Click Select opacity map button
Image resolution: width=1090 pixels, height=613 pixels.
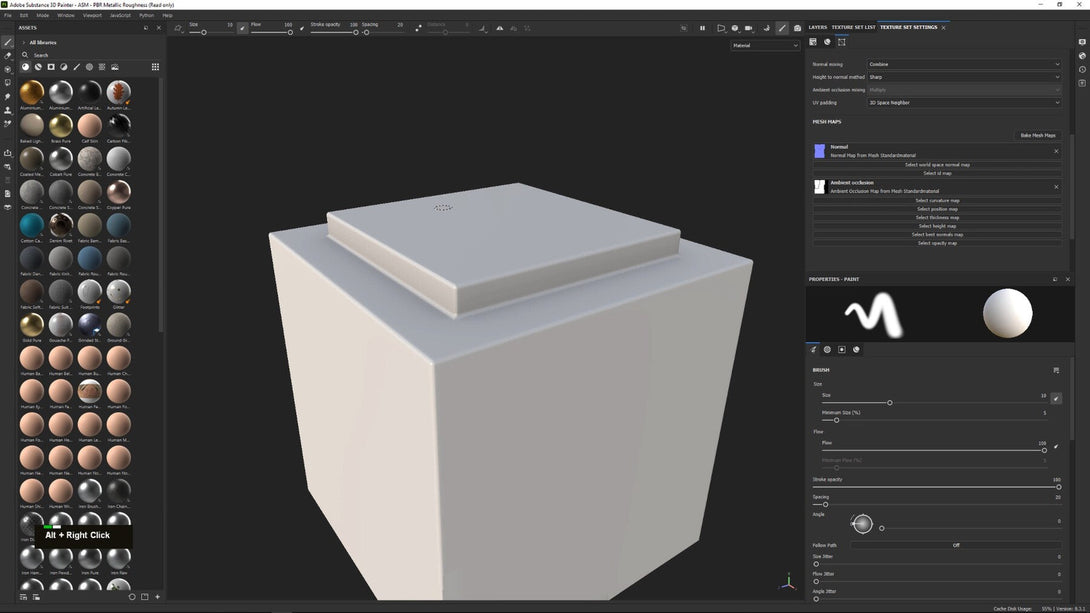point(937,243)
